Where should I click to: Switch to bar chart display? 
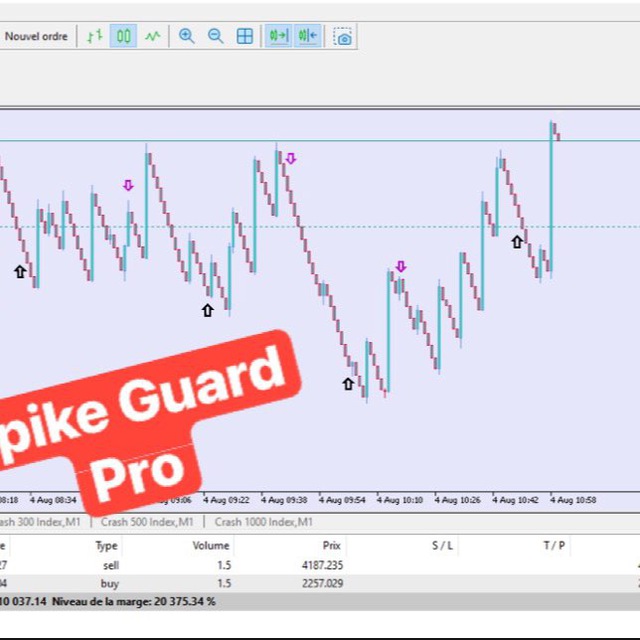[95, 36]
